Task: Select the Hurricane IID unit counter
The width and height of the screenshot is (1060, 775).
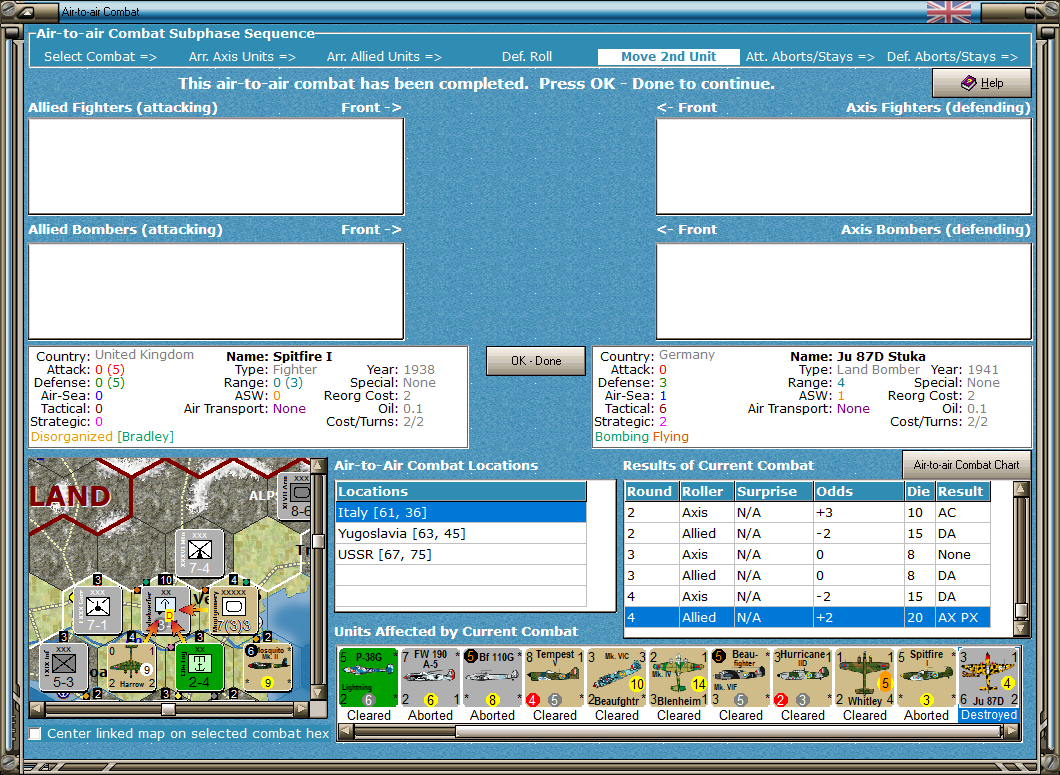Action: (x=802, y=678)
